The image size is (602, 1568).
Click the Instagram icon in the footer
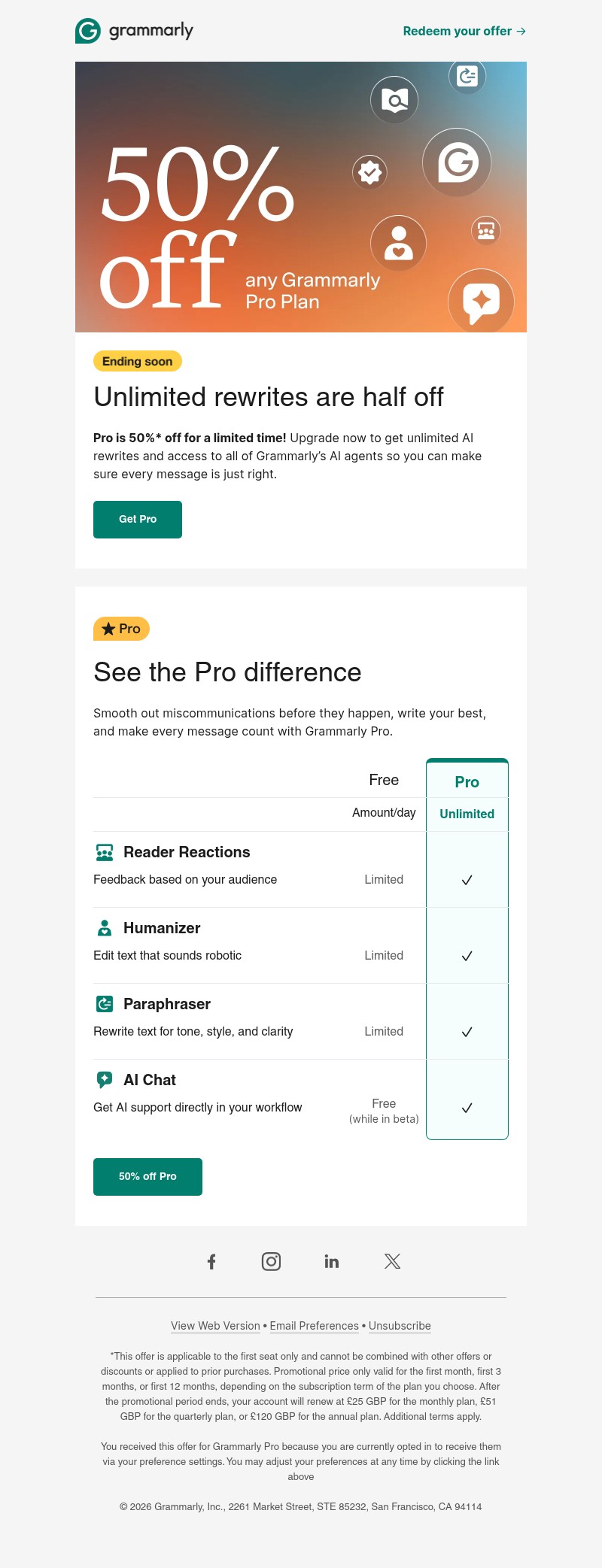[x=271, y=1261]
